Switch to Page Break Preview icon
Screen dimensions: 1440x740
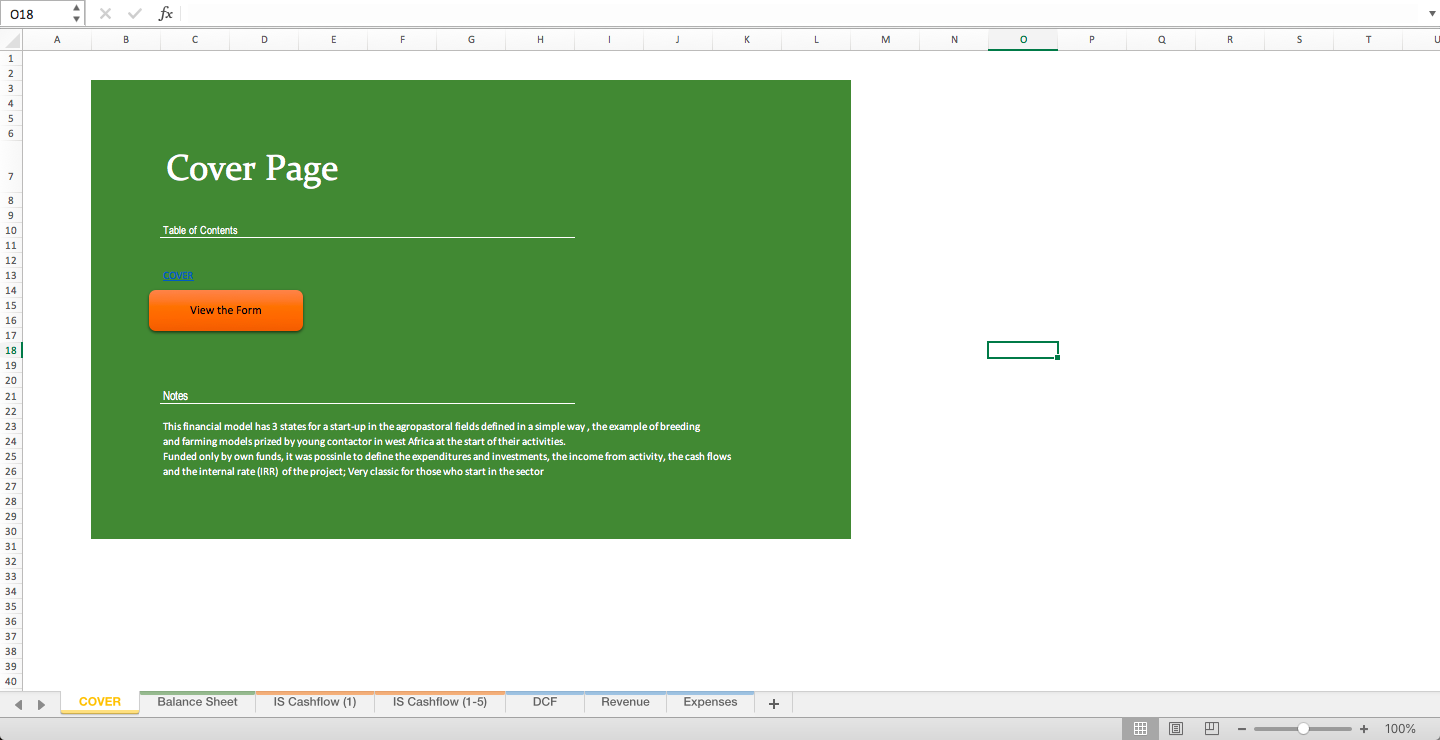coord(1212,729)
